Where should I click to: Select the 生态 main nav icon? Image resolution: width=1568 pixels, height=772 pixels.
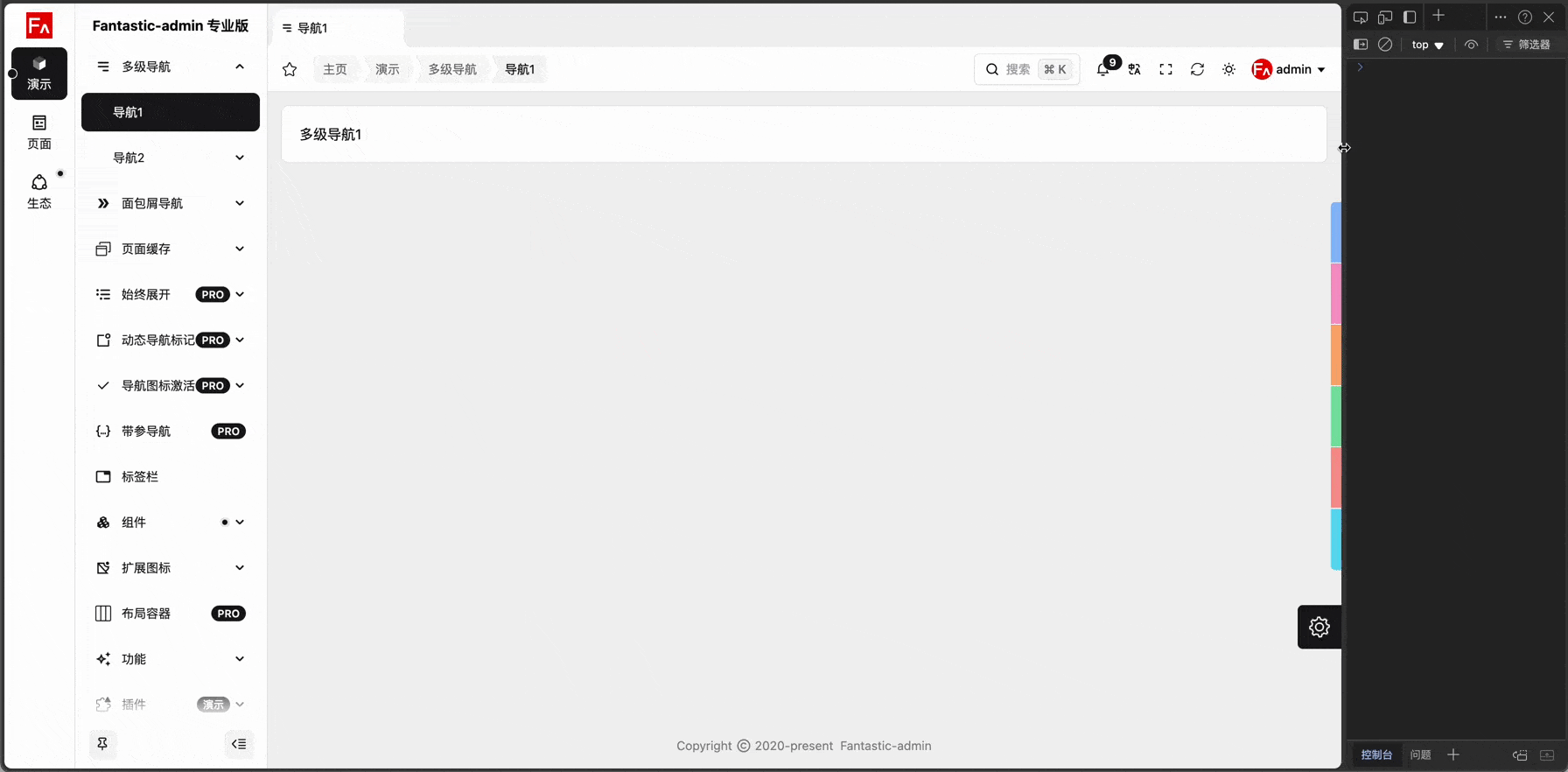pos(39,191)
